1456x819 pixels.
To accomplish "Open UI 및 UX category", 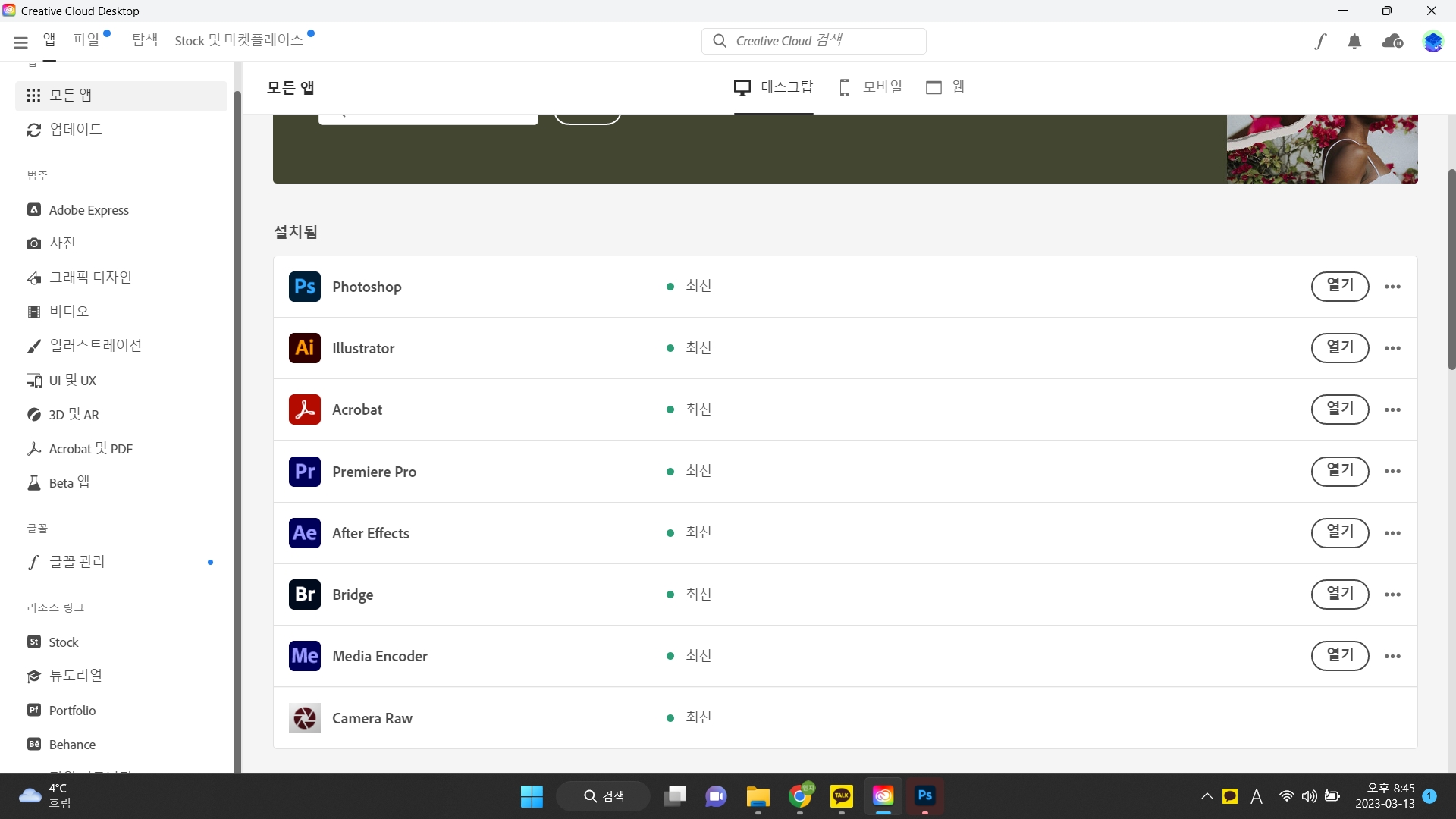I will click(x=121, y=381).
